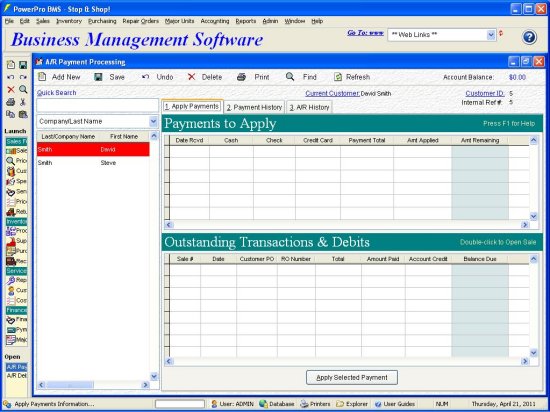Image resolution: width=550 pixels, height=412 pixels.
Task: Click the Refresh icon in the A/R Payment toolbar
Action: point(338,77)
